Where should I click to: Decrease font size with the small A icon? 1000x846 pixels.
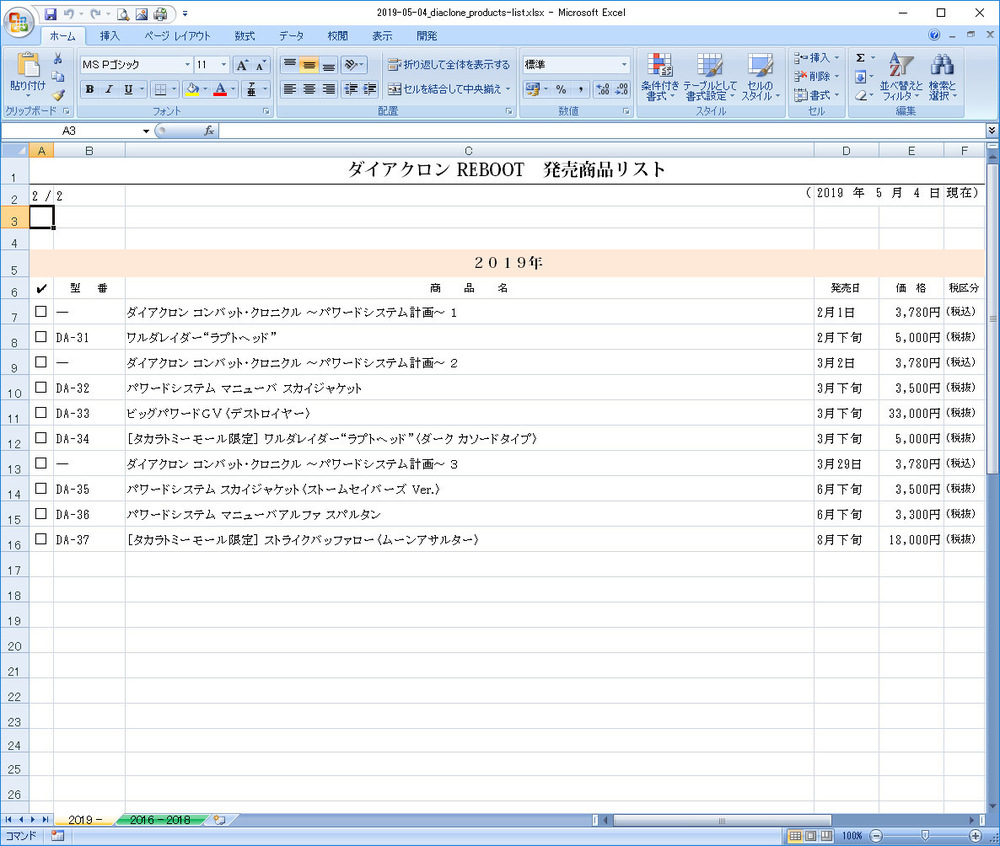click(x=260, y=65)
